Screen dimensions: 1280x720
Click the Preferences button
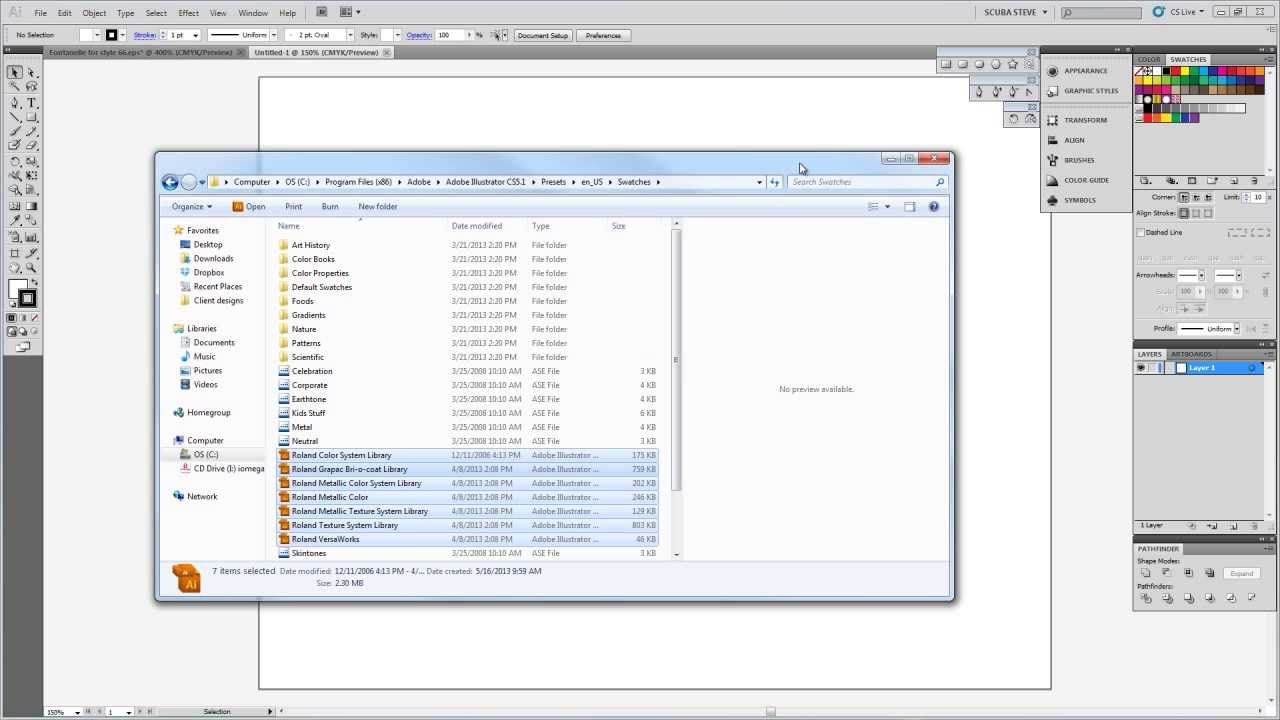(x=603, y=35)
